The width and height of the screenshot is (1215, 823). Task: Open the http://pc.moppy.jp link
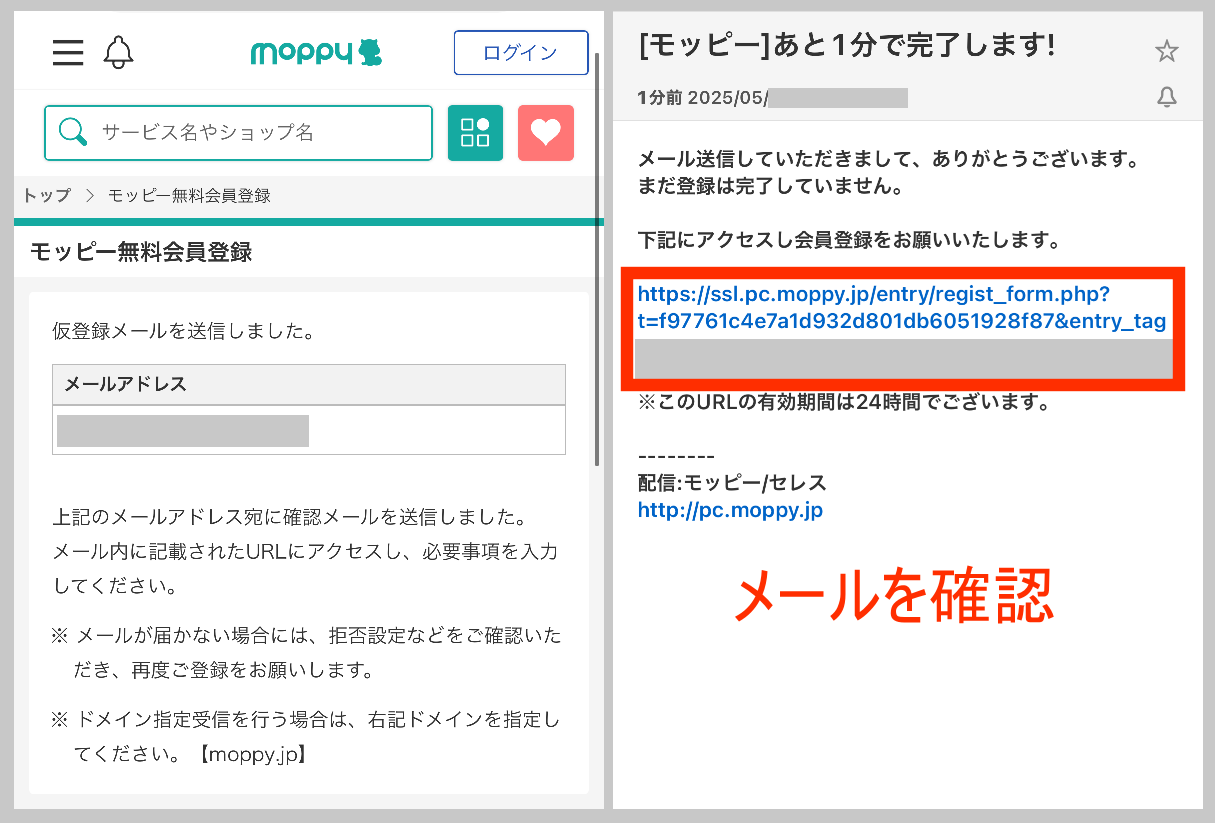(x=730, y=510)
